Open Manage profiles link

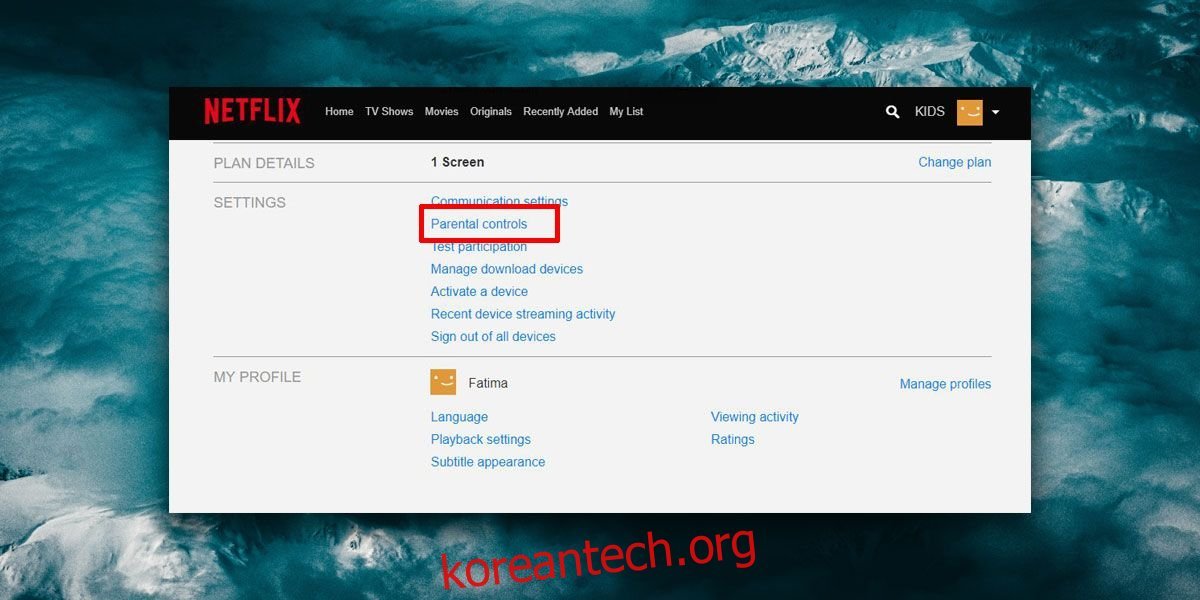[x=945, y=384]
